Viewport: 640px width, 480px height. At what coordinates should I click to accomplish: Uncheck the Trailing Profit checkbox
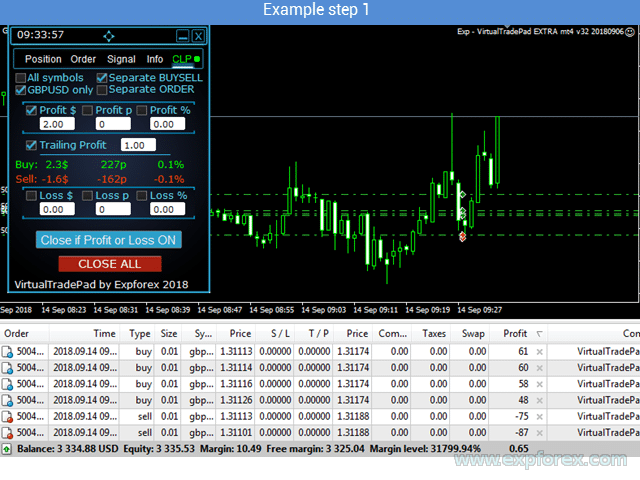(x=31, y=145)
